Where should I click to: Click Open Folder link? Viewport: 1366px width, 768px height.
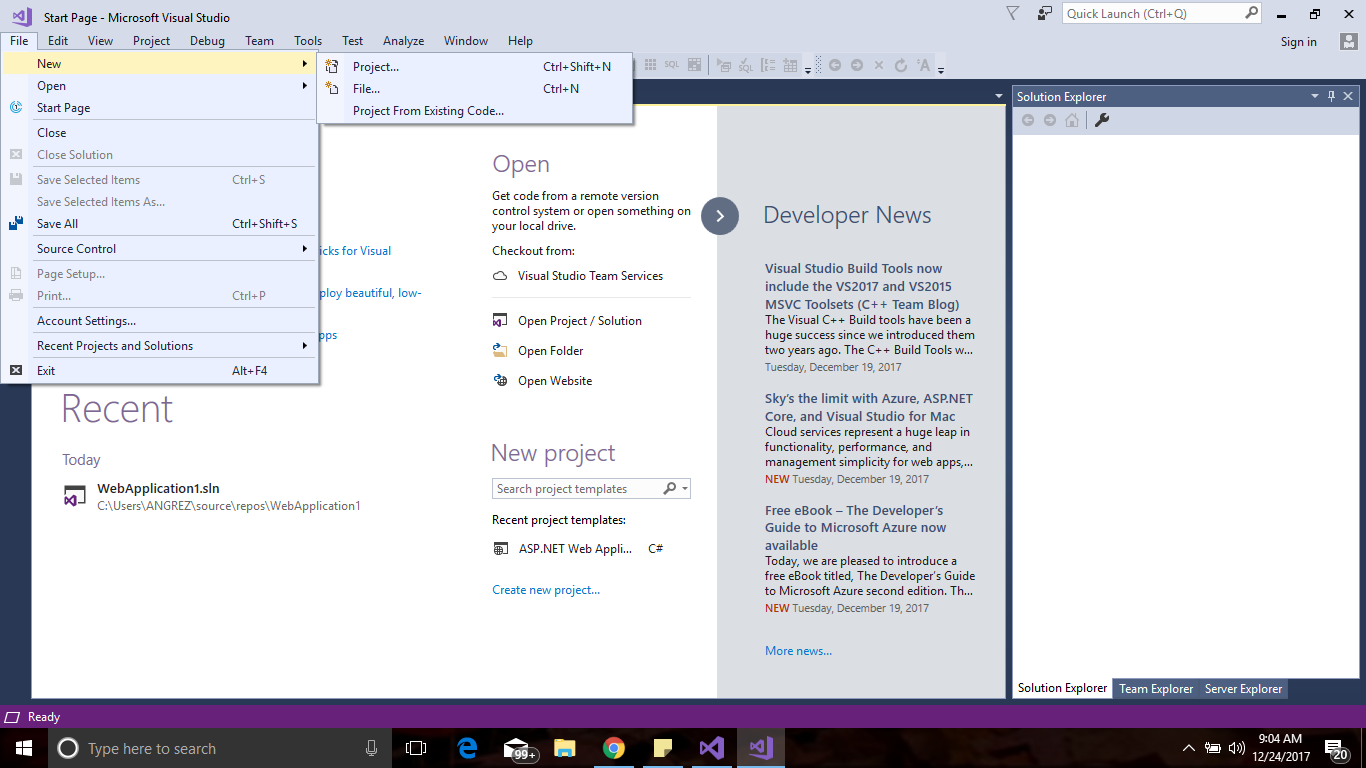551,351
